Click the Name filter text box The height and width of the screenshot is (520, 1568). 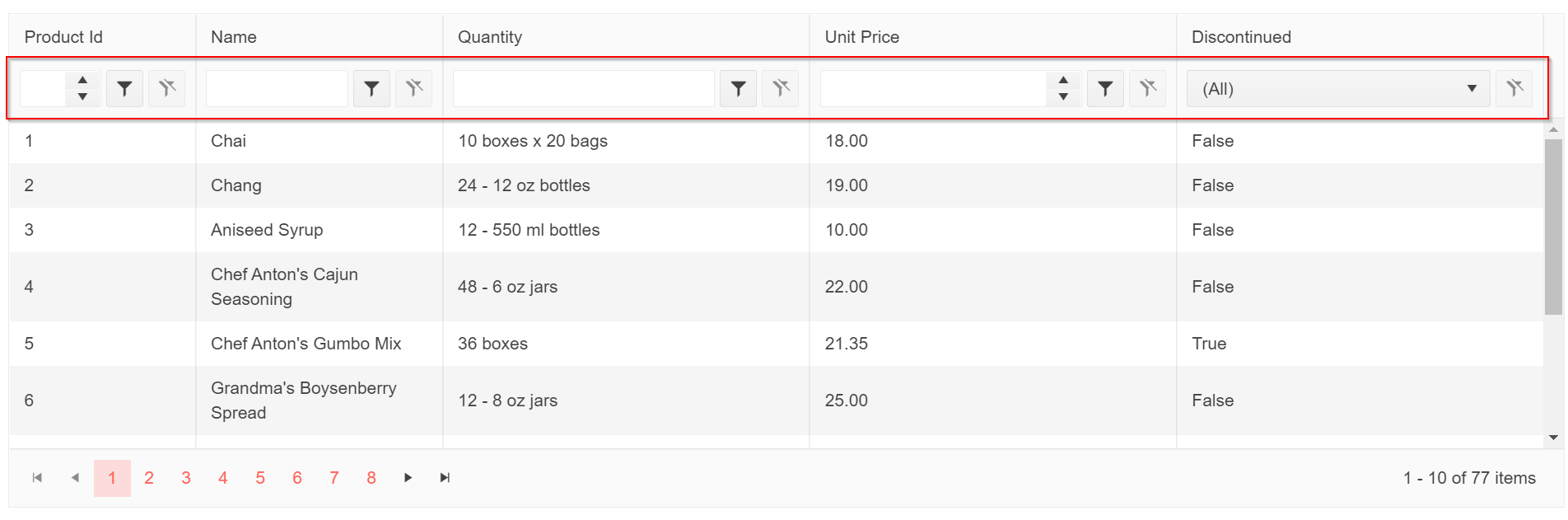[277, 88]
